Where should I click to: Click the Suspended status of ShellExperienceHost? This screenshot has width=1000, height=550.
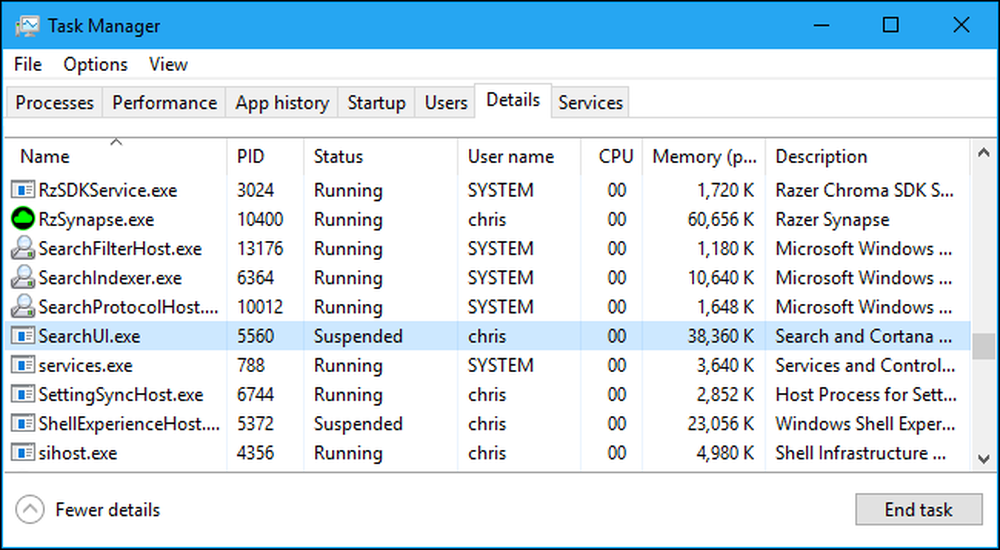point(358,424)
